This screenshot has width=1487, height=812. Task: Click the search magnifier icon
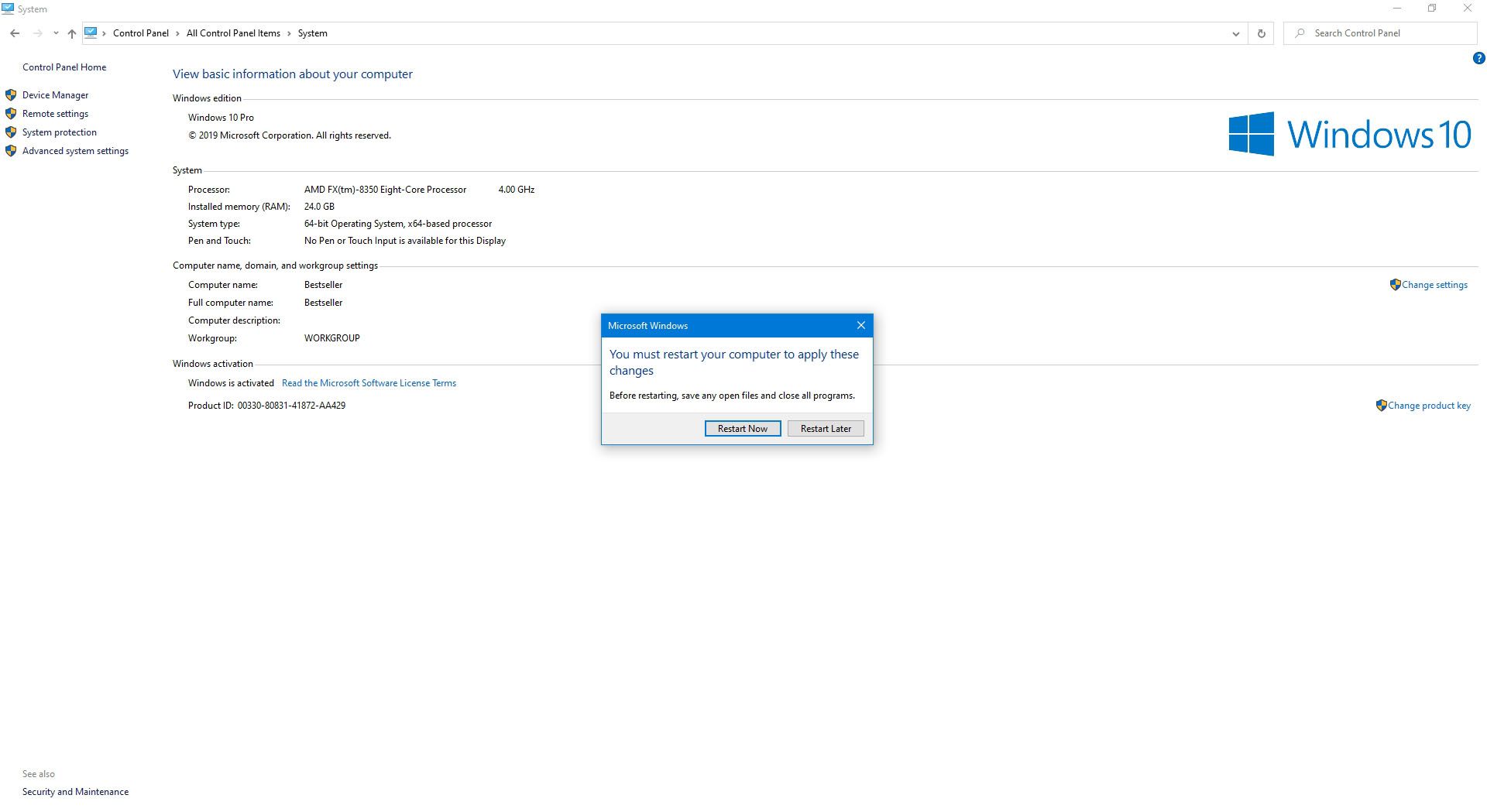tap(1300, 33)
